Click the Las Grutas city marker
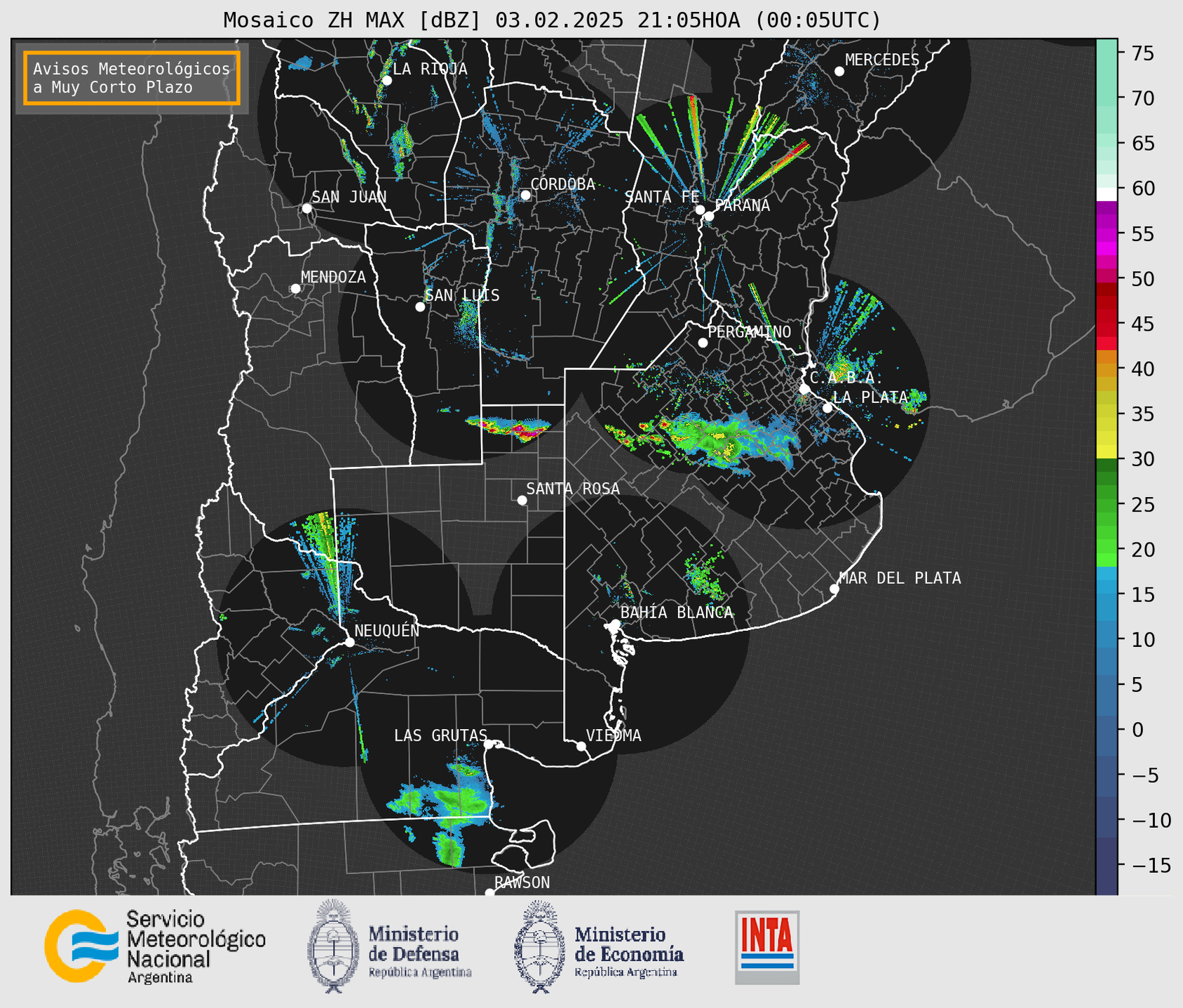Screen dimensions: 1183x1008 pyautogui.click(x=489, y=744)
